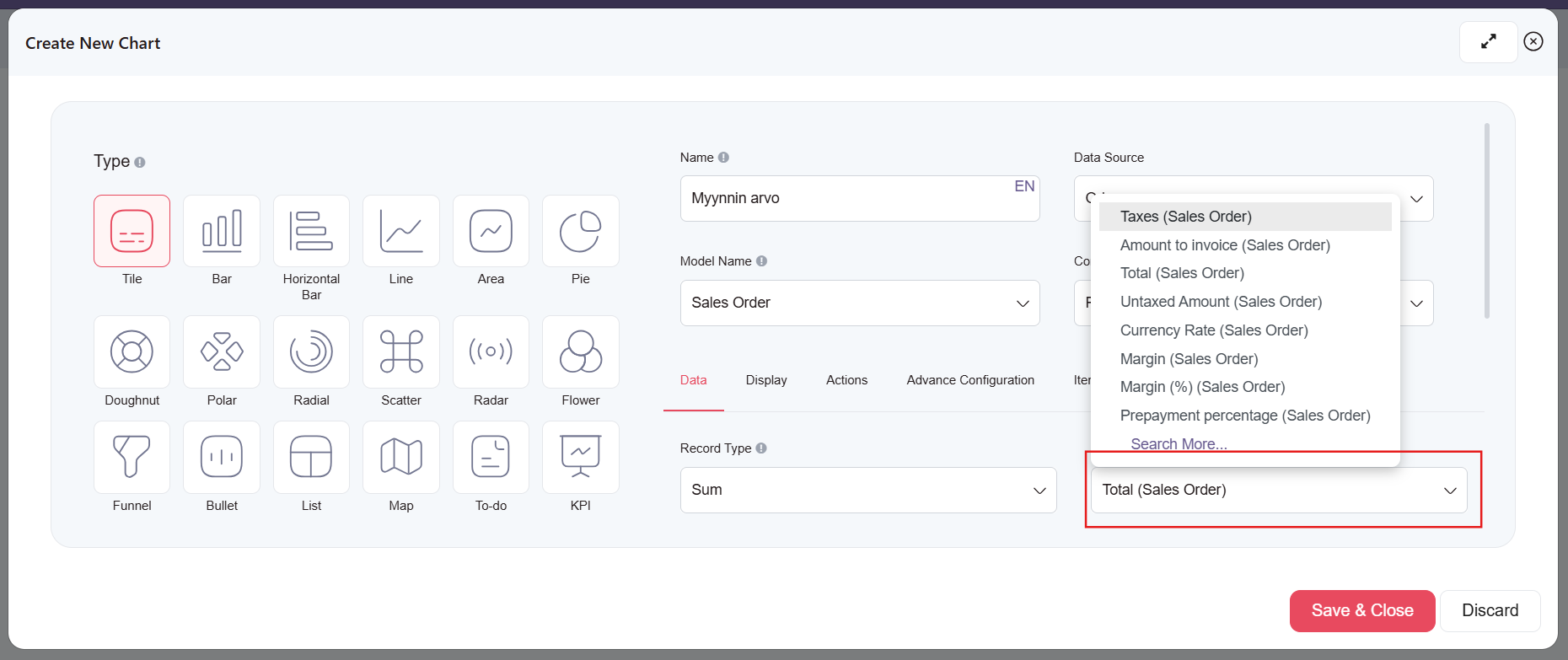Image resolution: width=1568 pixels, height=660 pixels.
Task: Click the Save & Close button
Action: pyautogui.click(x=1361, y=610)
